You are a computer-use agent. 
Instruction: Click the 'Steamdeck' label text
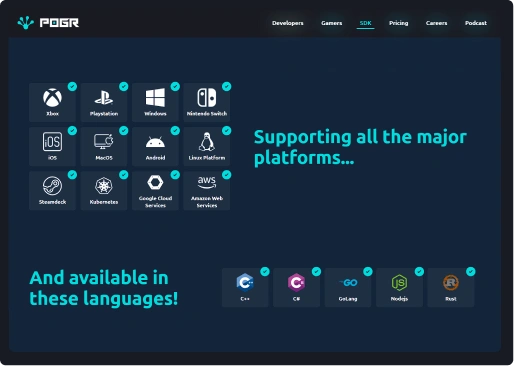[52, 202]
